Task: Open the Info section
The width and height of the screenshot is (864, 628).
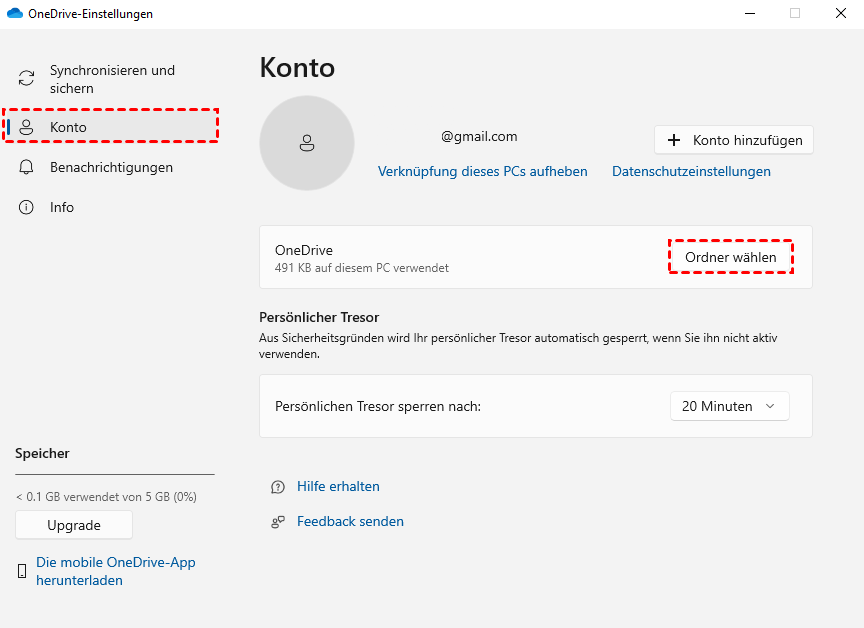Action: pyautogui.click(x=62, y=207)
